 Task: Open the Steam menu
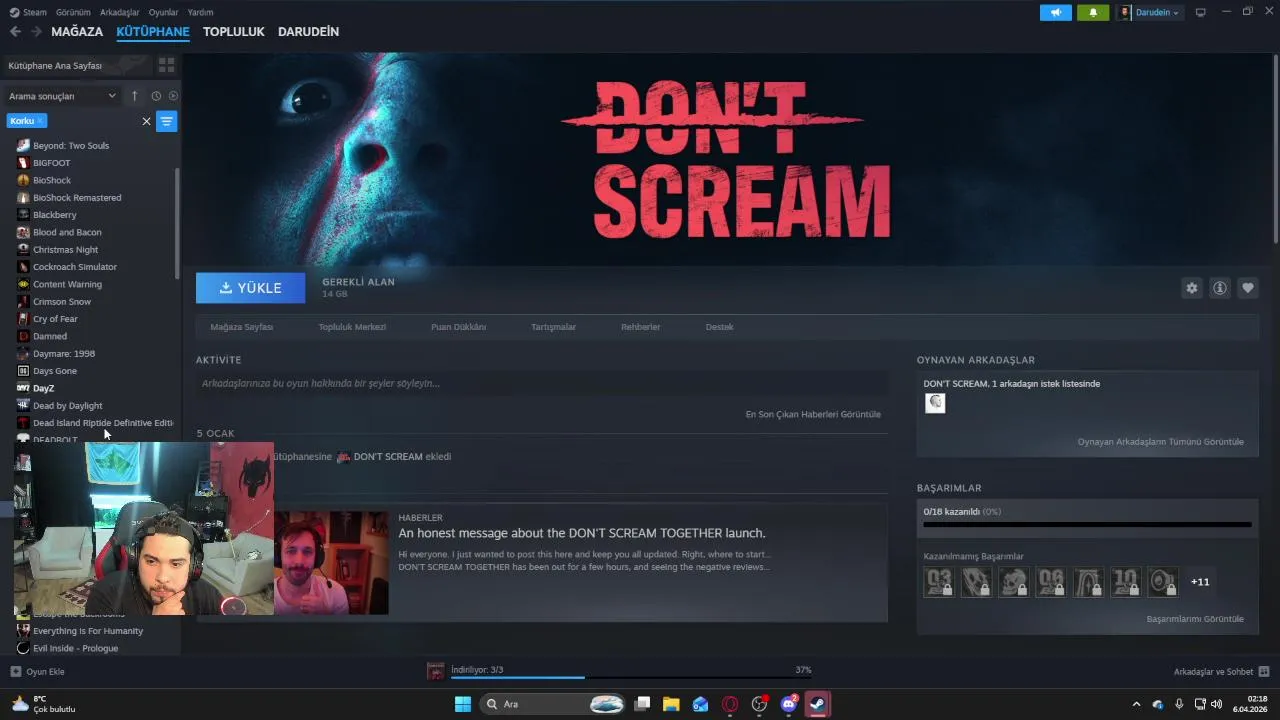28,12
